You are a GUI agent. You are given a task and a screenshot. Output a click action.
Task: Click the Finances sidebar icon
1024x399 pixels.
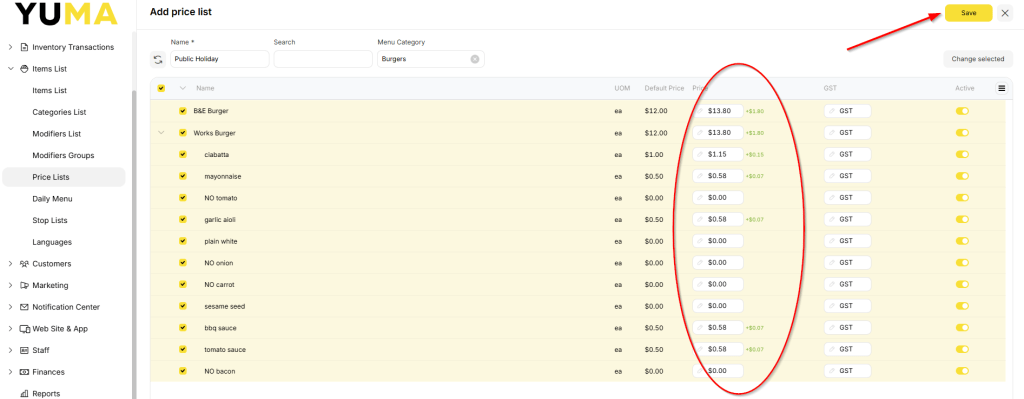coord(25,372)
